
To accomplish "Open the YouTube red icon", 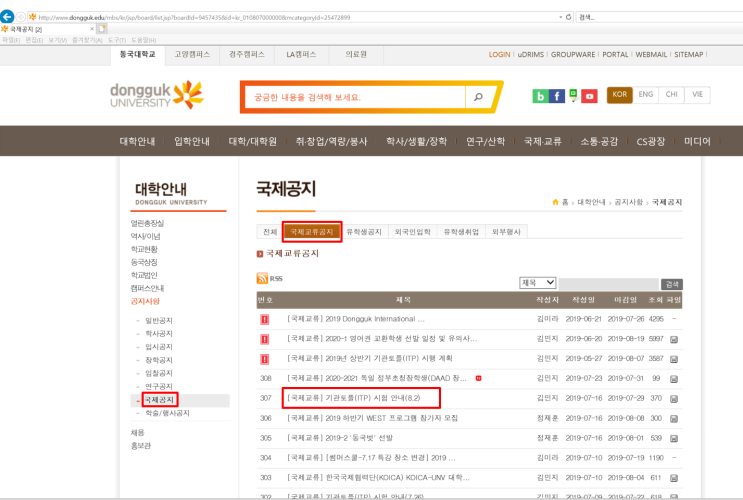I will (589, 96).
